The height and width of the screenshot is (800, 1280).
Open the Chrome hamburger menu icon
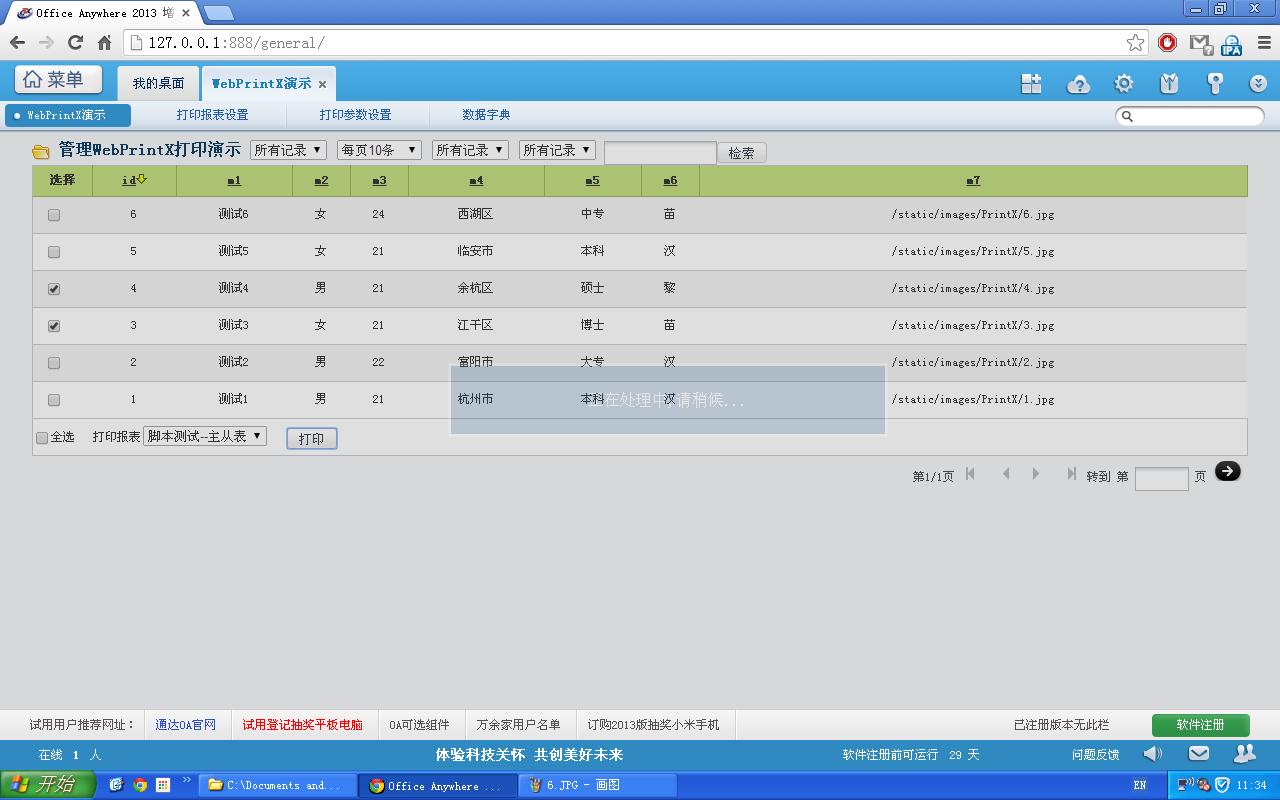pos(1263,42)
